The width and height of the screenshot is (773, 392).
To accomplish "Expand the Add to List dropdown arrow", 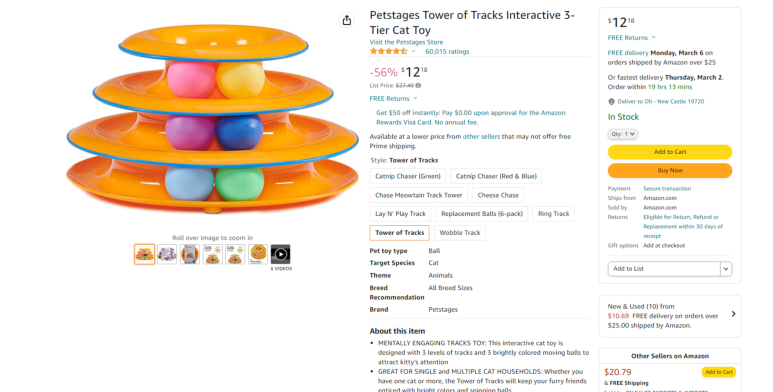I will click(726, 269).
